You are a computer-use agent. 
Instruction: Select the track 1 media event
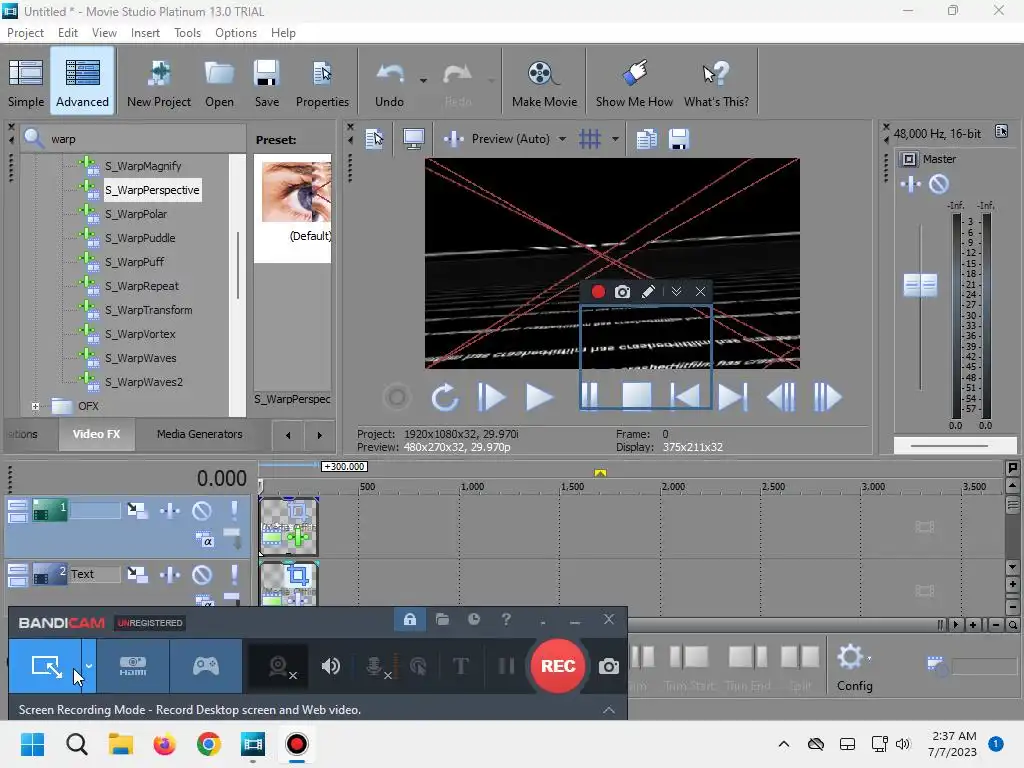pyautogui.click(x=289, y=526)
